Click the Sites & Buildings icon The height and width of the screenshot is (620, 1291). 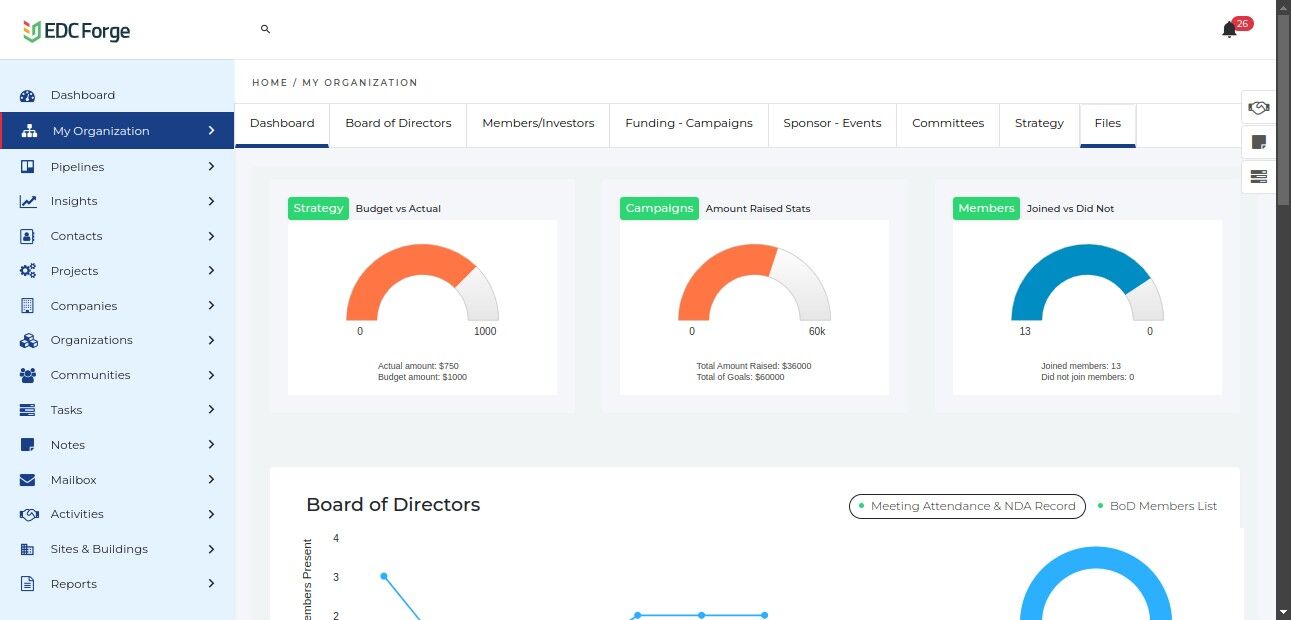(x=29, y=549)
